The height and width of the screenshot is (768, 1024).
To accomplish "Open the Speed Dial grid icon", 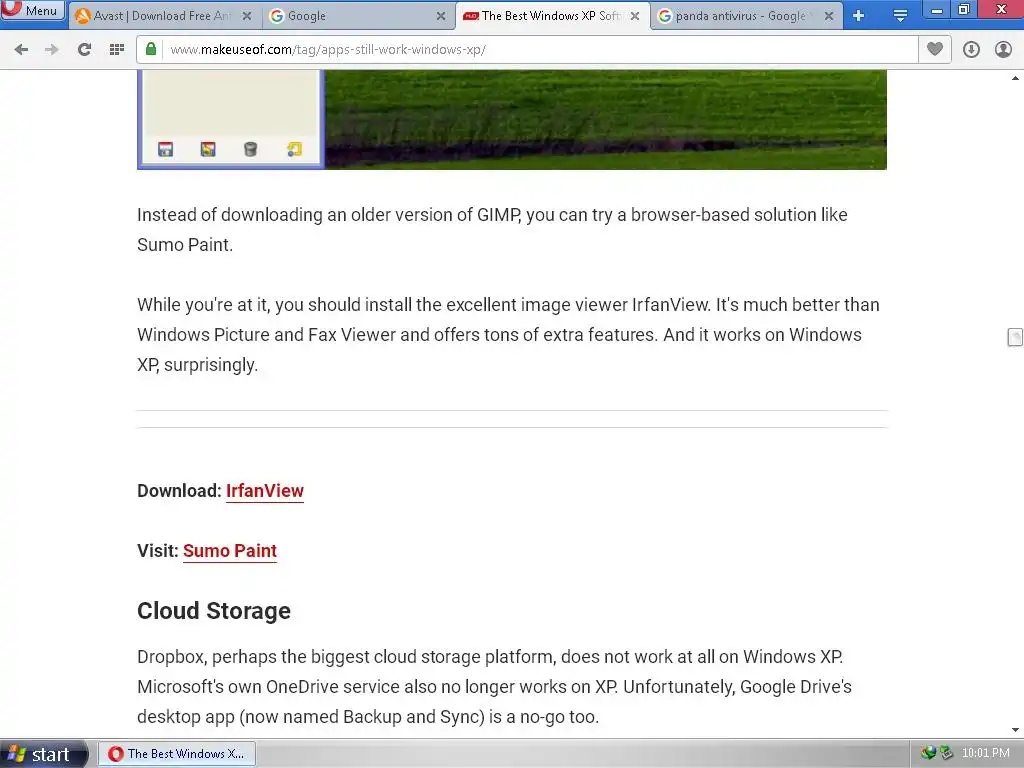I will click(x=117, y=50).
